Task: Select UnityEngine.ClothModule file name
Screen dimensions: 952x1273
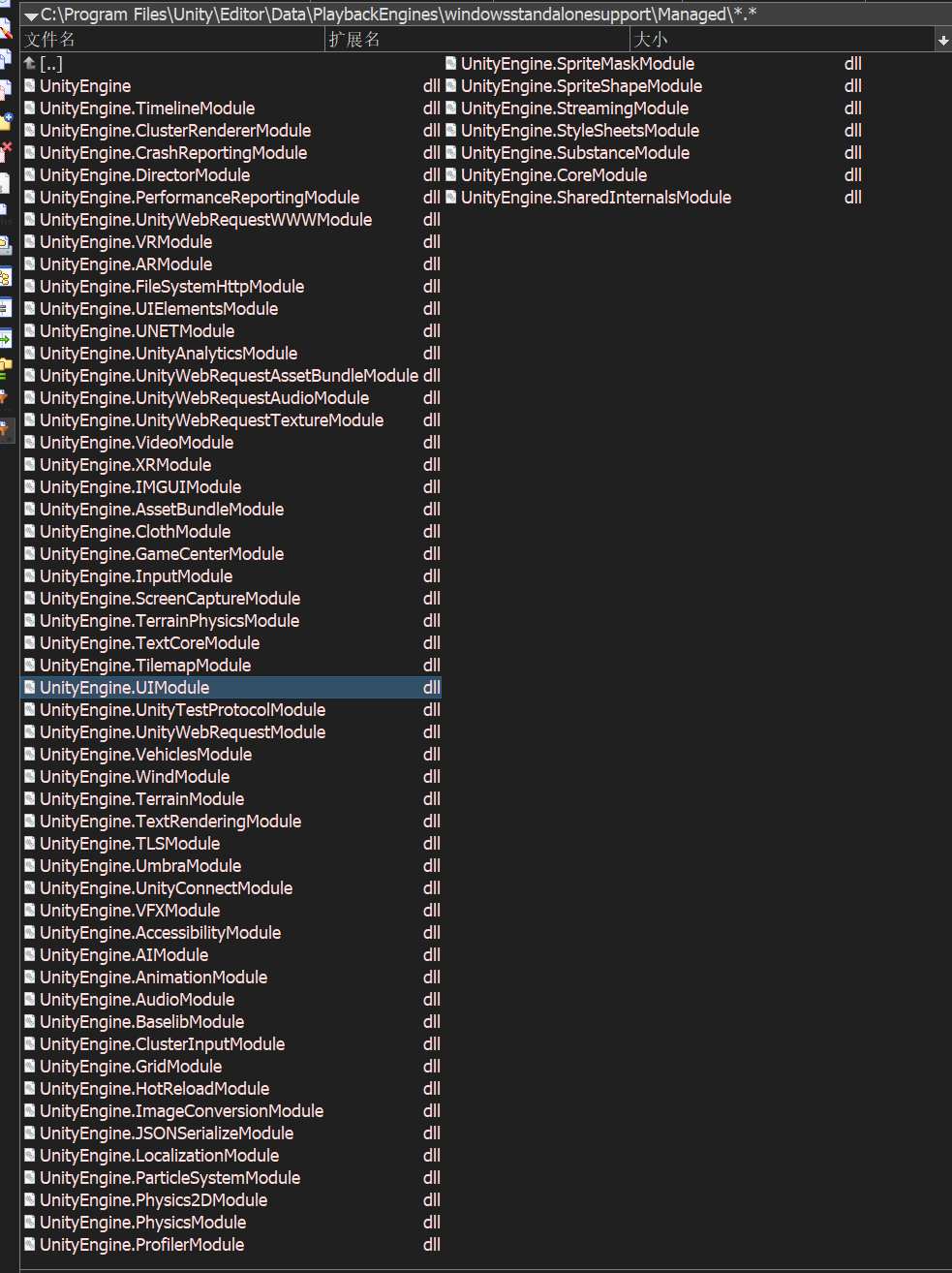Action: coord(136,532)
